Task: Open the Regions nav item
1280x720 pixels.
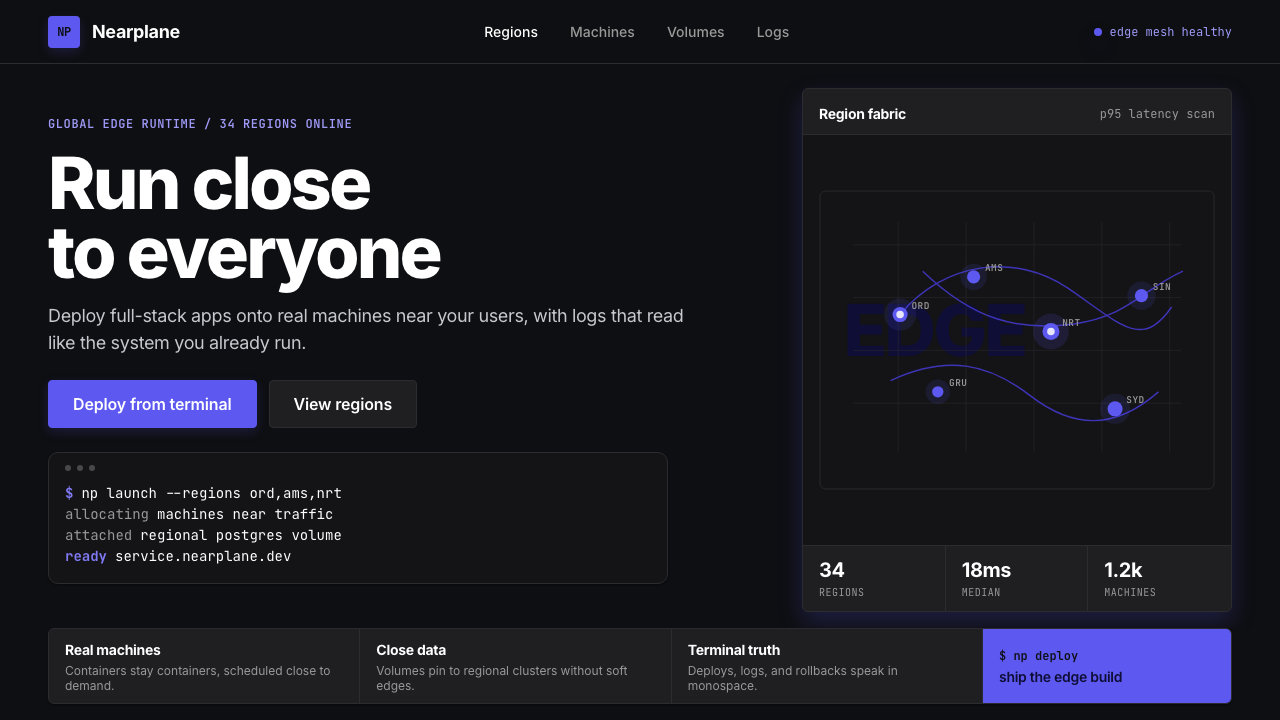Action: click(x=511, y=32)
